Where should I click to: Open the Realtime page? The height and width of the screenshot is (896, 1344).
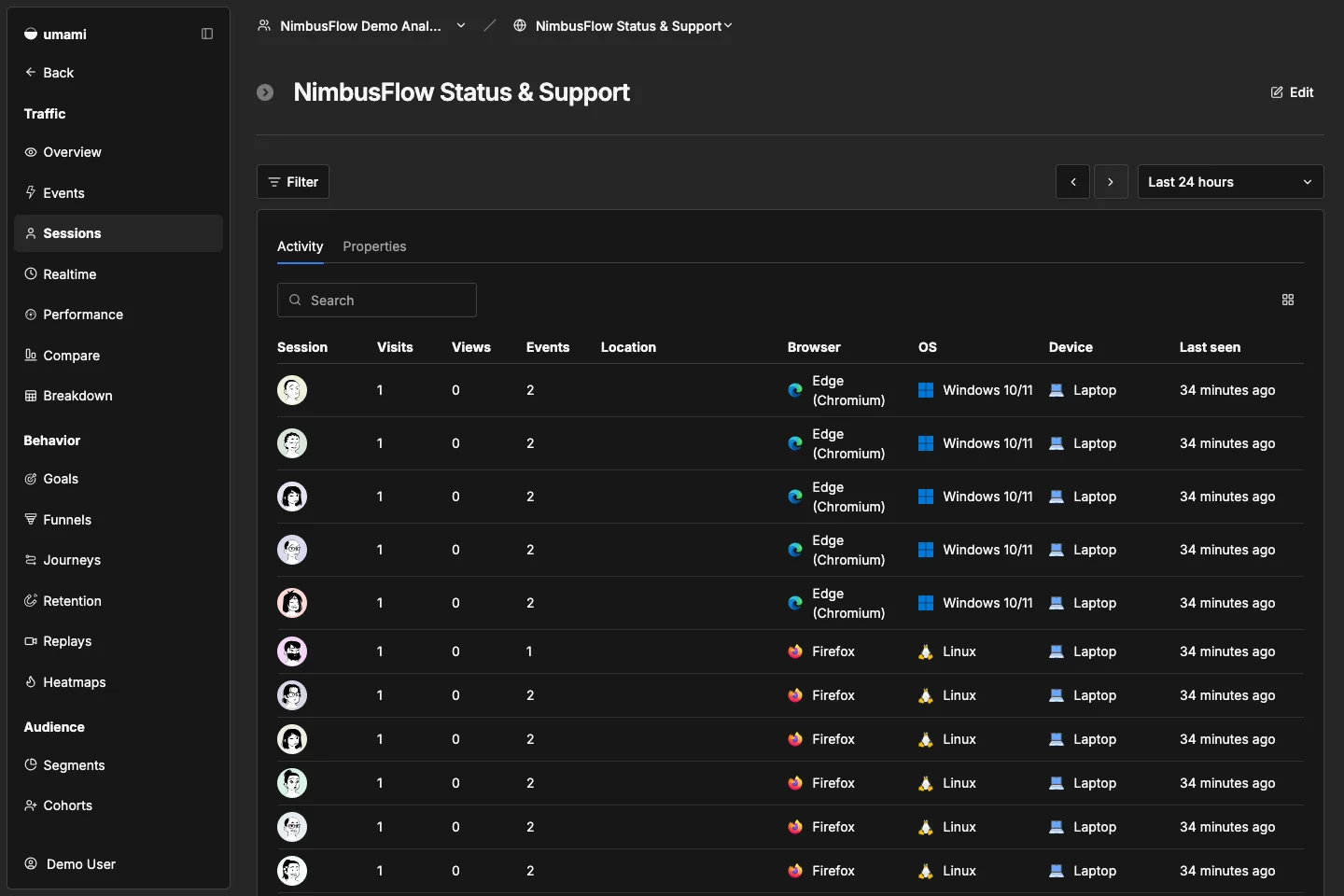119,274
